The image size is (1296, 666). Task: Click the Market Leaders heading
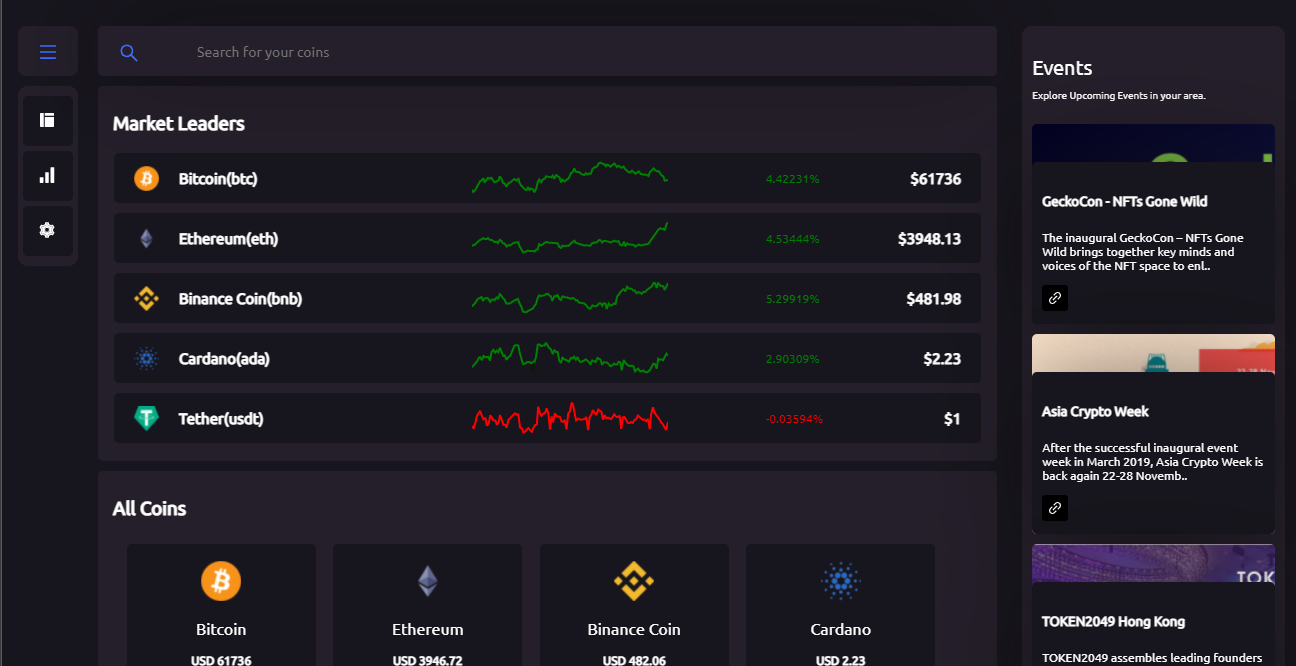coord(179,124)
